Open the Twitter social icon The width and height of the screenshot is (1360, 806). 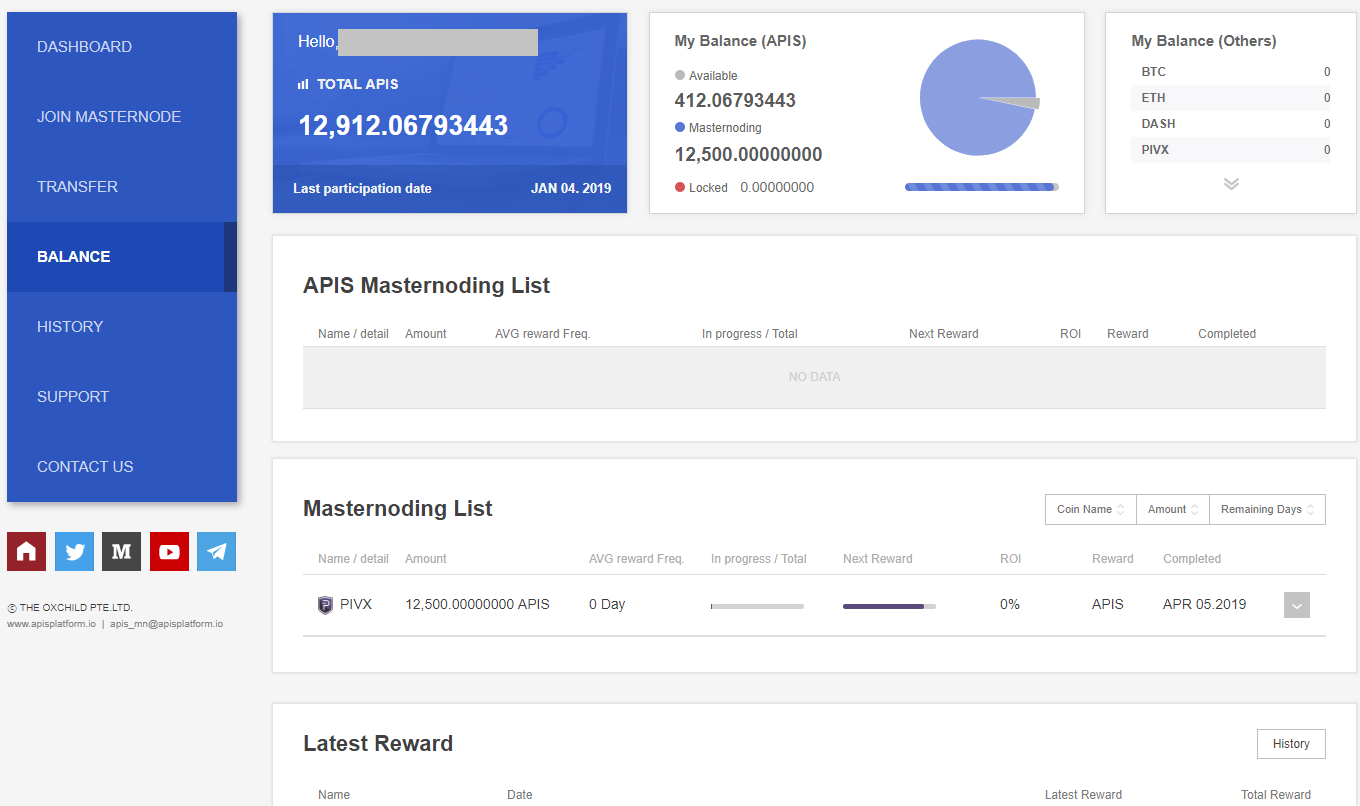(x=74, y=551)
